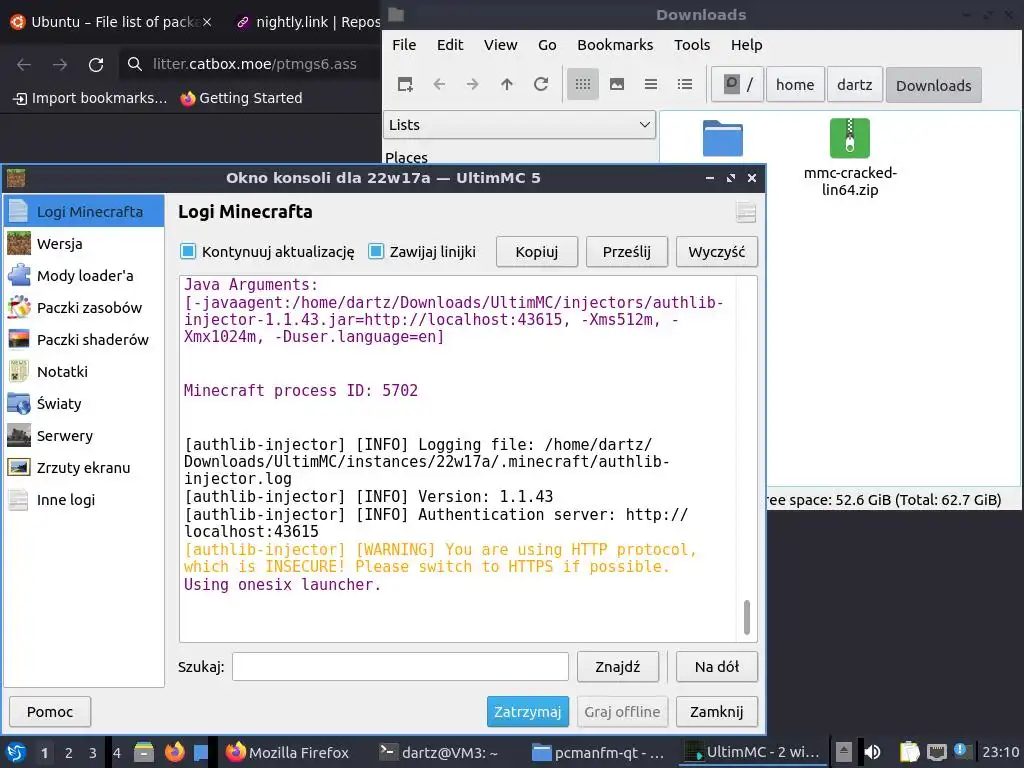Close the Ubuntu file list tab
The width and height of the screenshot is (1024, 768).
[x=207, y=22]
